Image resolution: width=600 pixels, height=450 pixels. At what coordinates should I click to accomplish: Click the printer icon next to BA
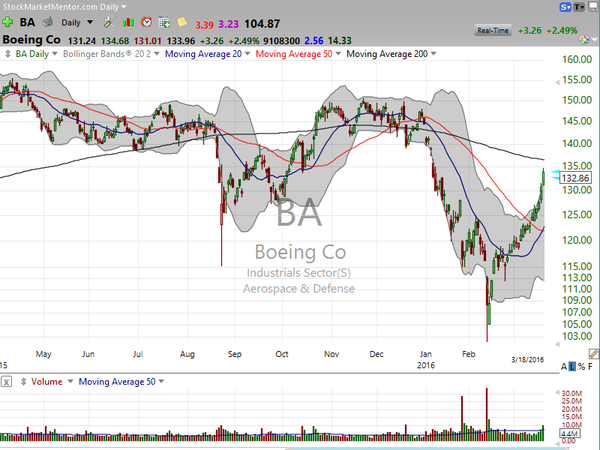coord(47,23)
